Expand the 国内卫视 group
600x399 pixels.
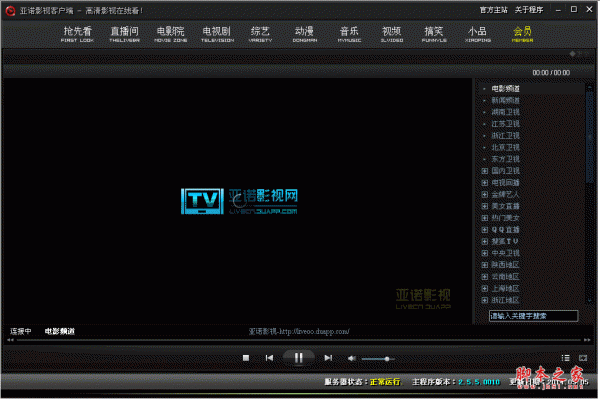click(484, 171)
